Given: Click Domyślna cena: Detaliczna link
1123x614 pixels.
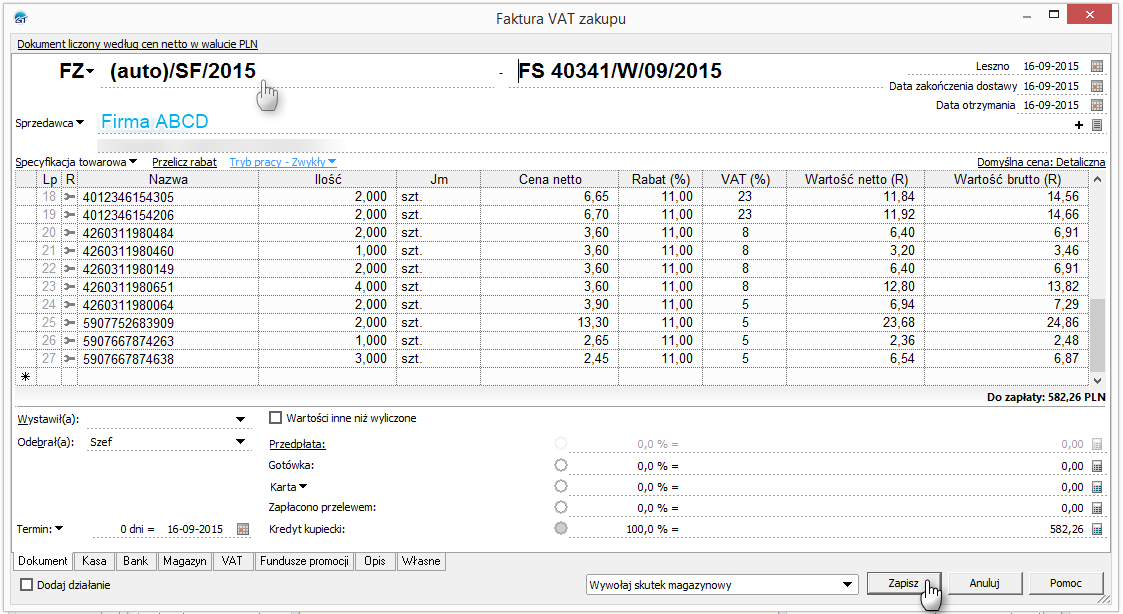Looking at the screenshot, I should click(x=1041, y=162).
